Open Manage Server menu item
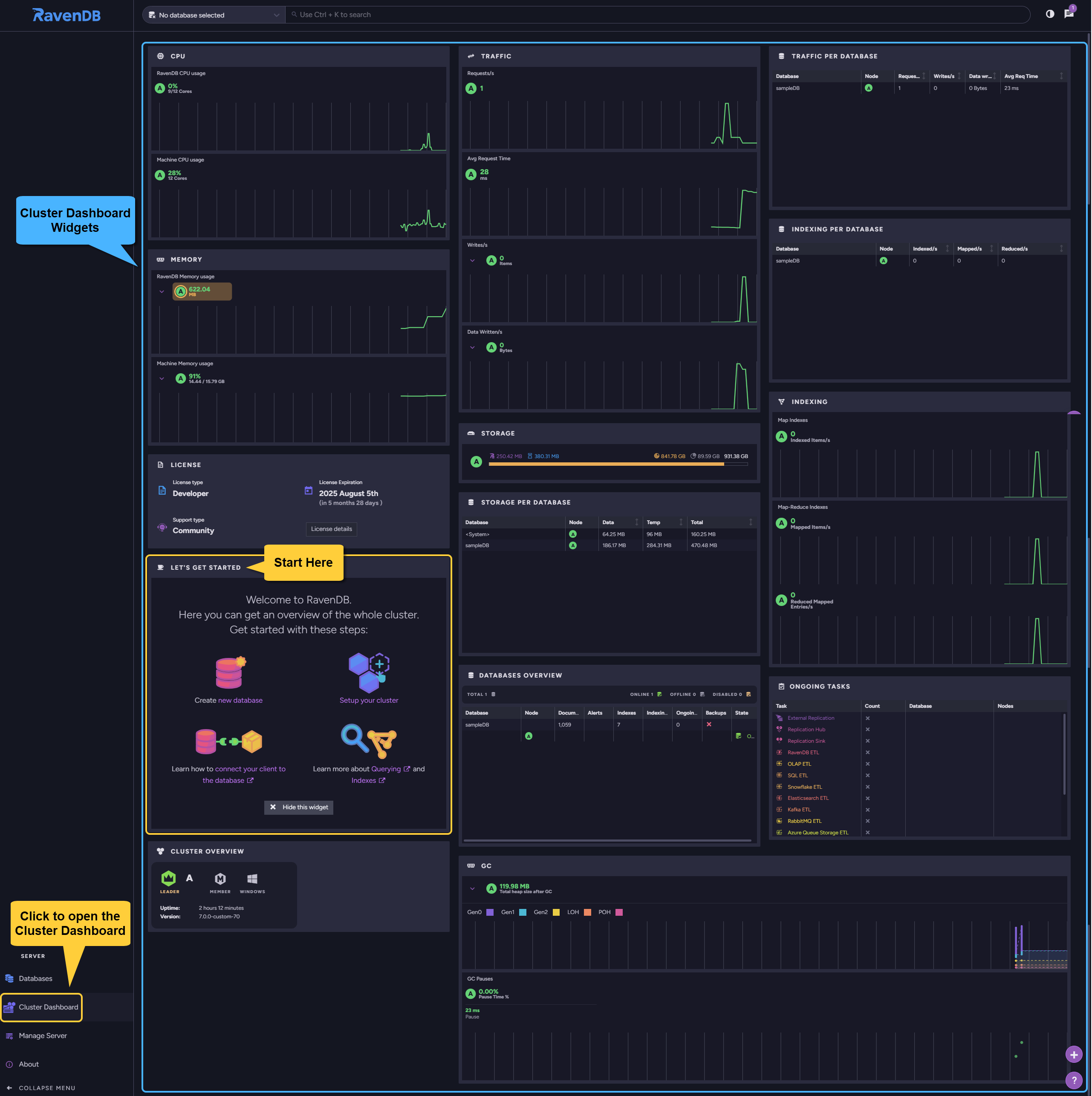This screenshot has height=1096, width=1092. (x=43, y=1036)
